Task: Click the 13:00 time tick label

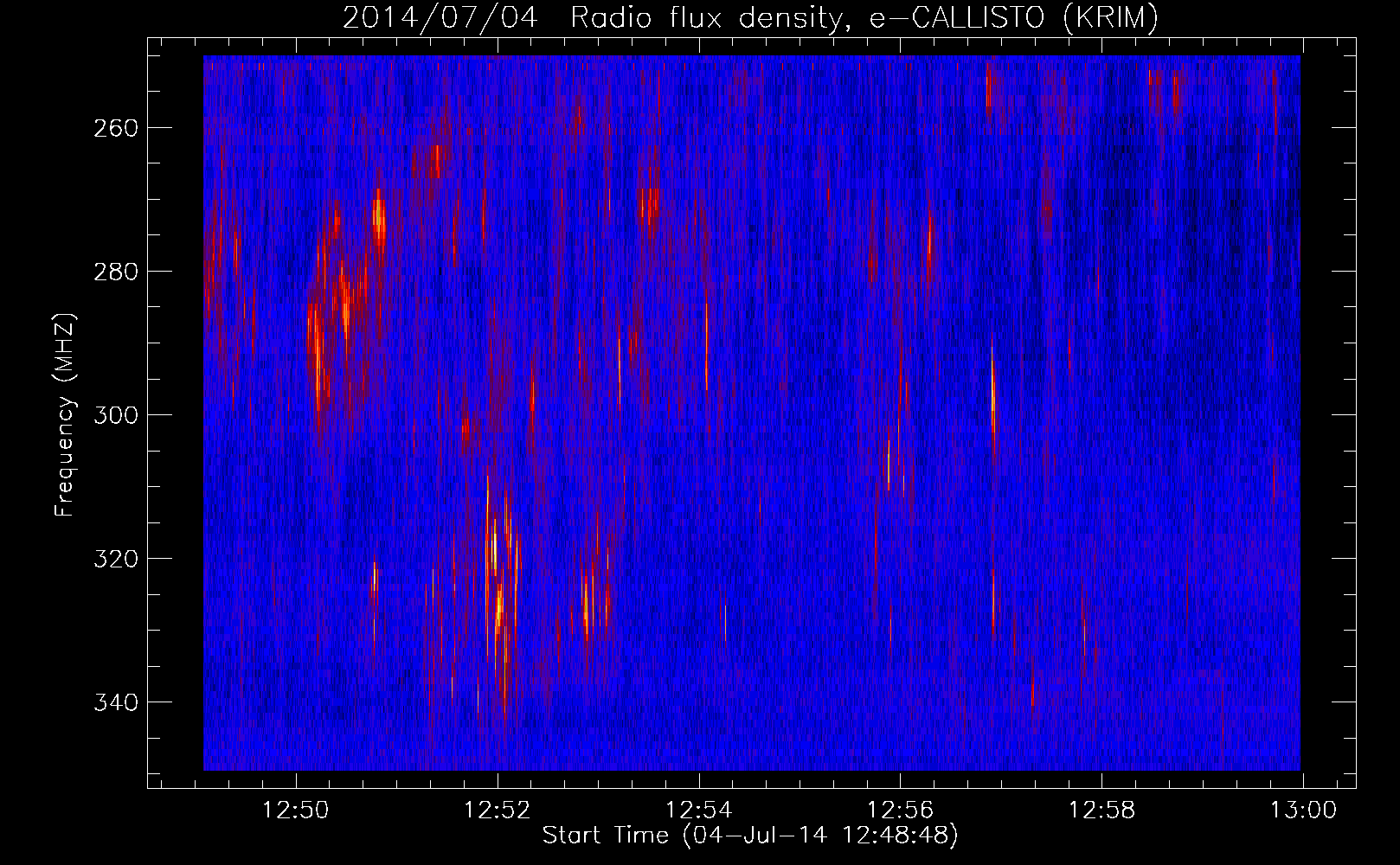Action: (x=1303, y=811)
